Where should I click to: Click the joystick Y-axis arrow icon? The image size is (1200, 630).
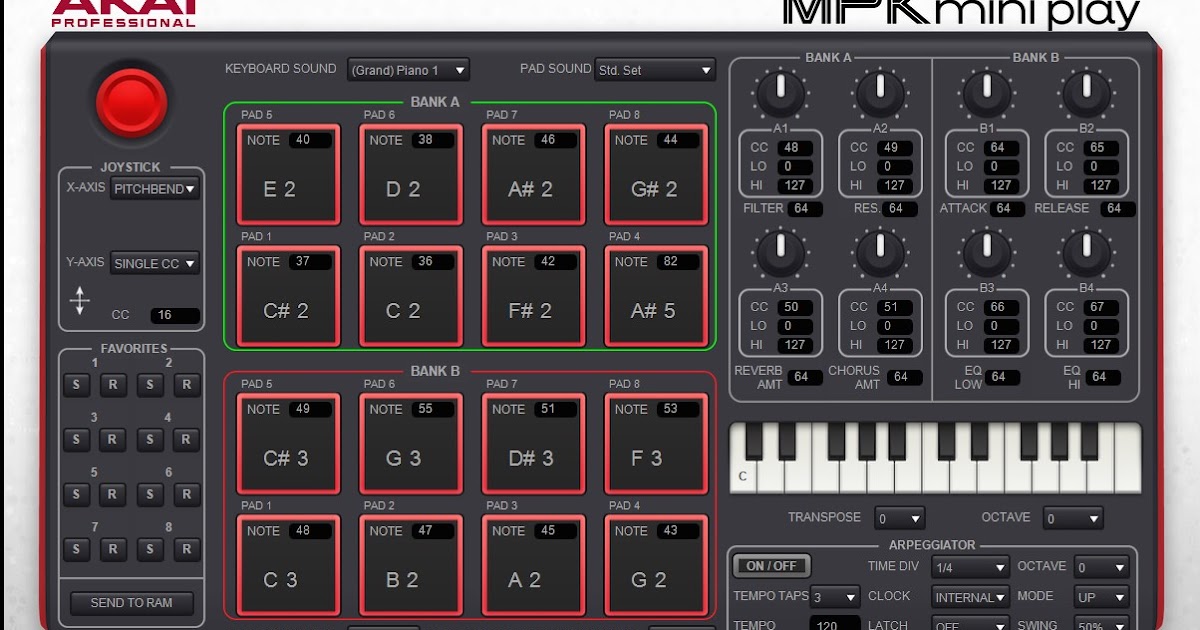80,298
